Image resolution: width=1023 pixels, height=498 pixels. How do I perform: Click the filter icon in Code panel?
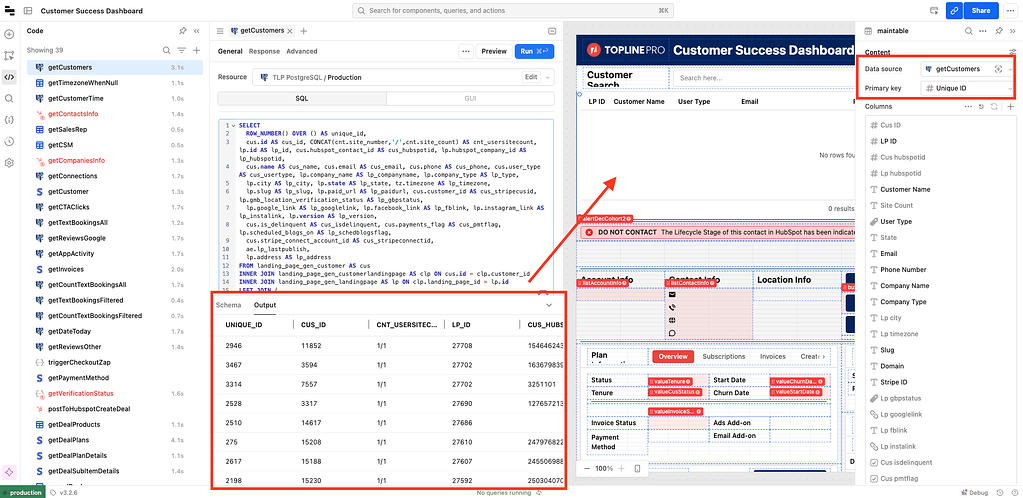point(181,50)
